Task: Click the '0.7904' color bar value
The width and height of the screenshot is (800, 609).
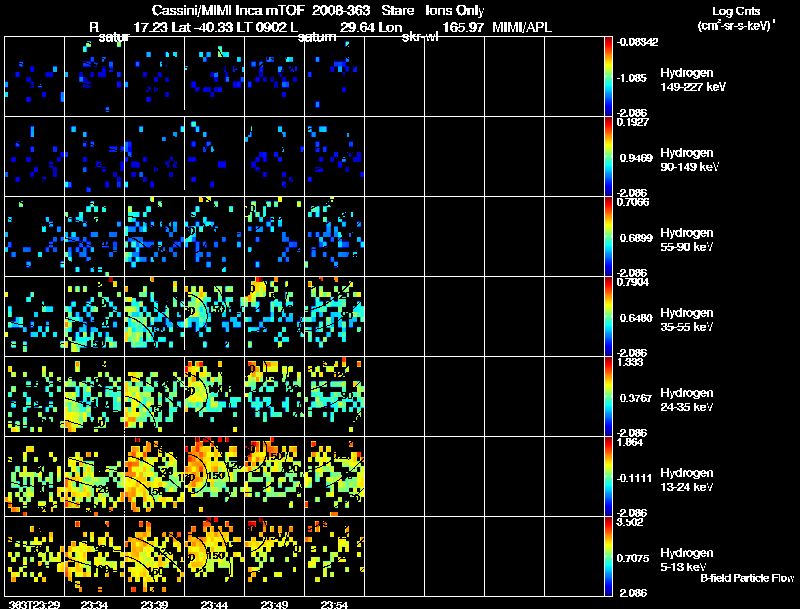Action: (x=632, y=282)
